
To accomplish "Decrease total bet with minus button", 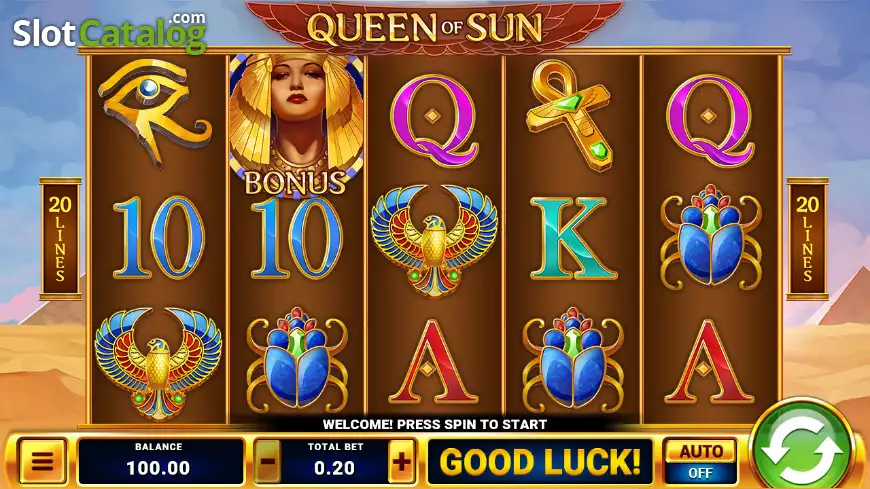I will coord(268,462).
